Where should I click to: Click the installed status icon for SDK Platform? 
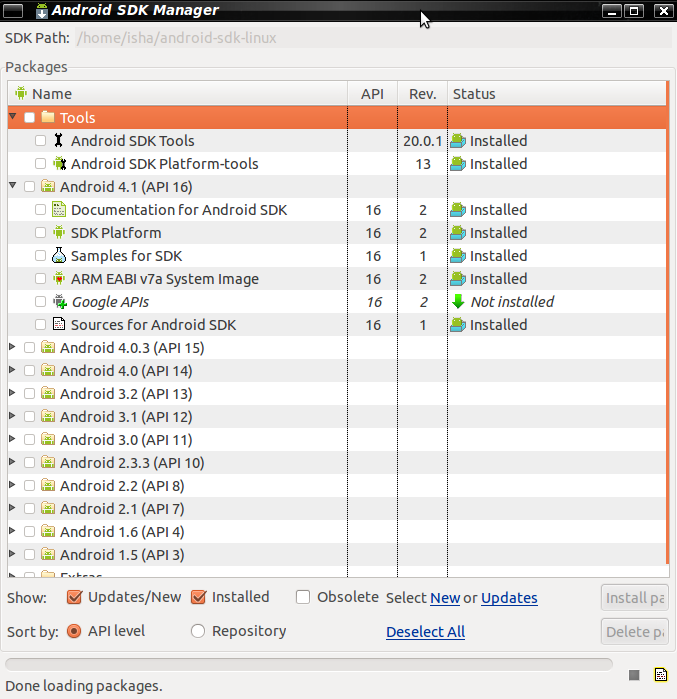coord(458,233)
